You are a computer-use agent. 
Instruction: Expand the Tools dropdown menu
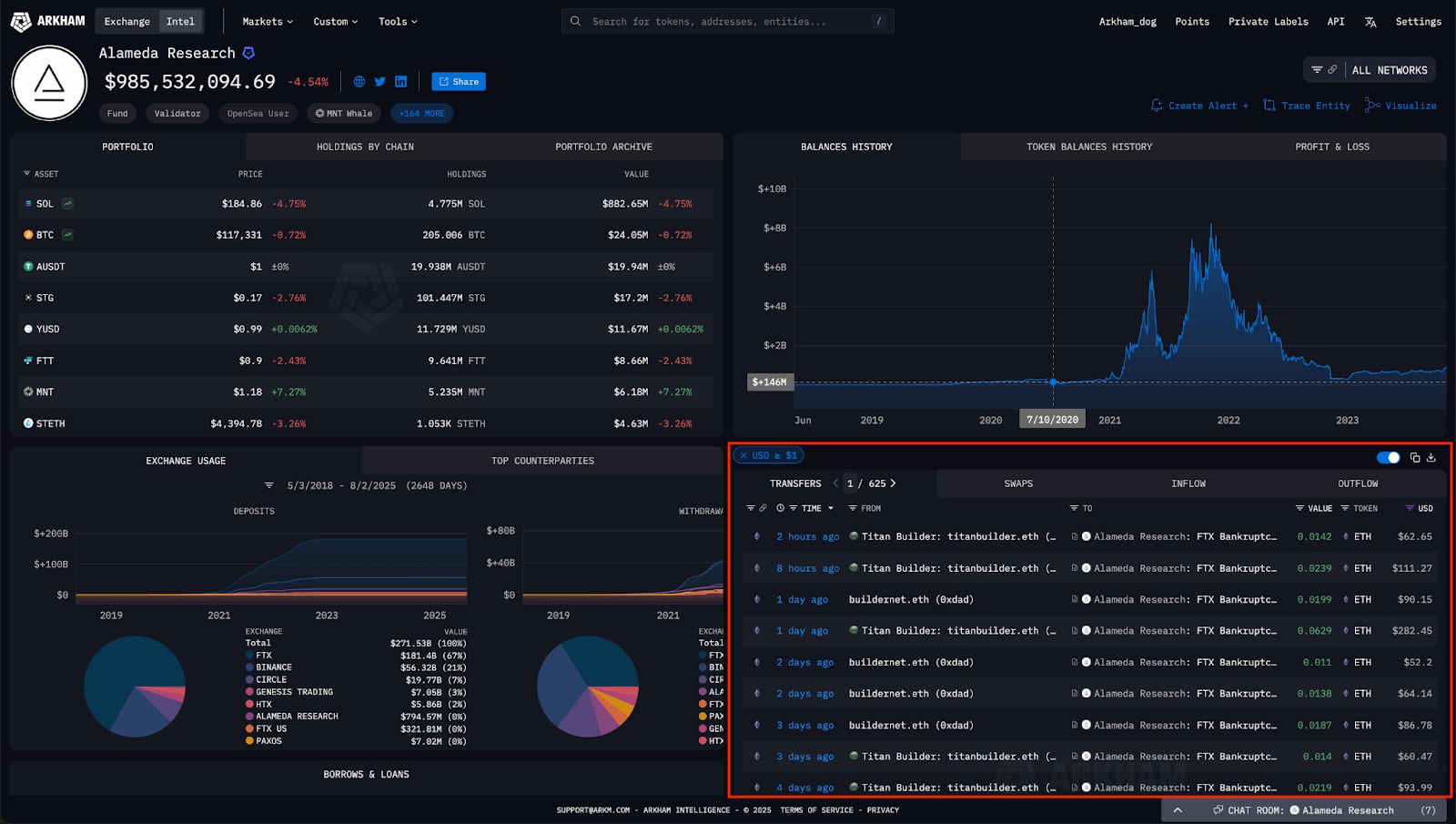[x=398, y=21]
